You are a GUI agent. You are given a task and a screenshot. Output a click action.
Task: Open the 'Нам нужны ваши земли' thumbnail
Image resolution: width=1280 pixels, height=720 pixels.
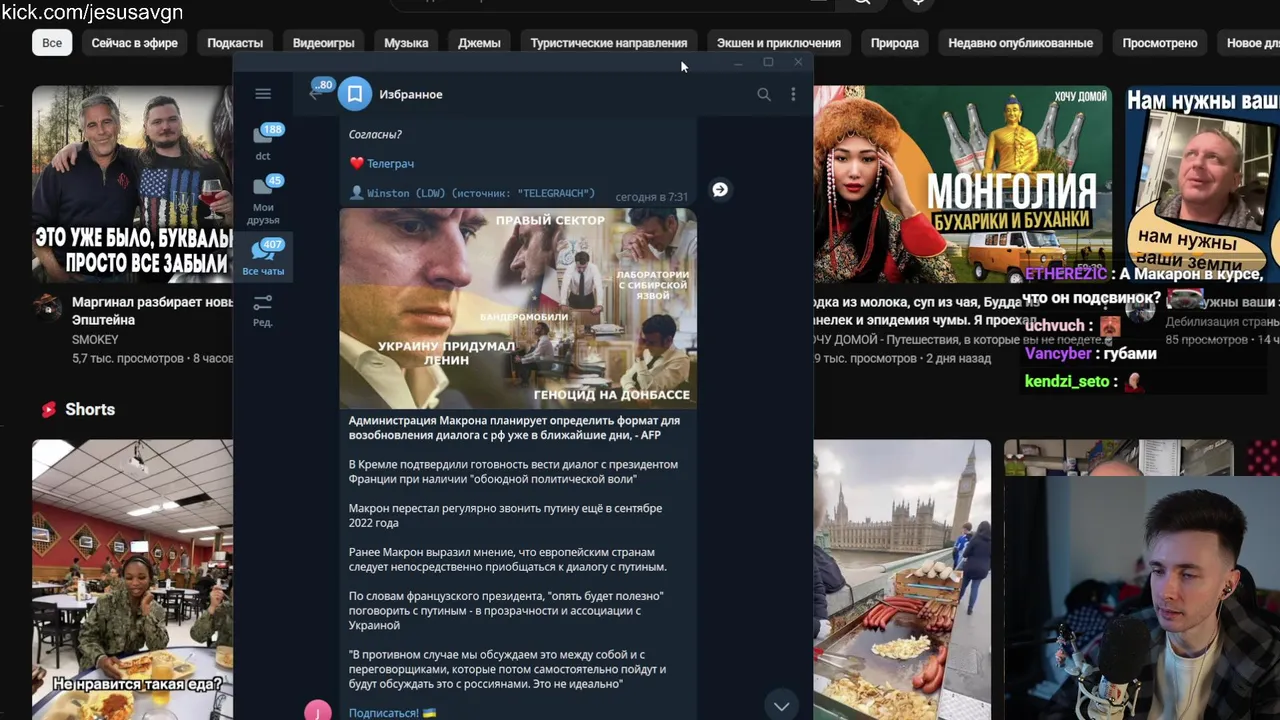pos(1202,184)
